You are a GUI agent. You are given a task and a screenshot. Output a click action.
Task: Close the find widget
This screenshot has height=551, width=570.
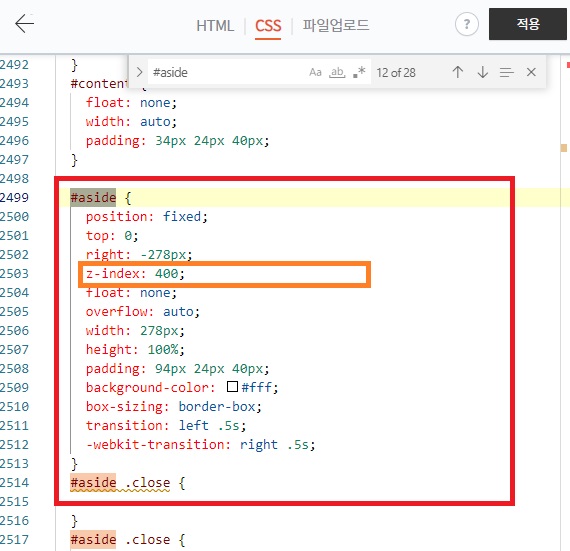(x=531, y=72)
